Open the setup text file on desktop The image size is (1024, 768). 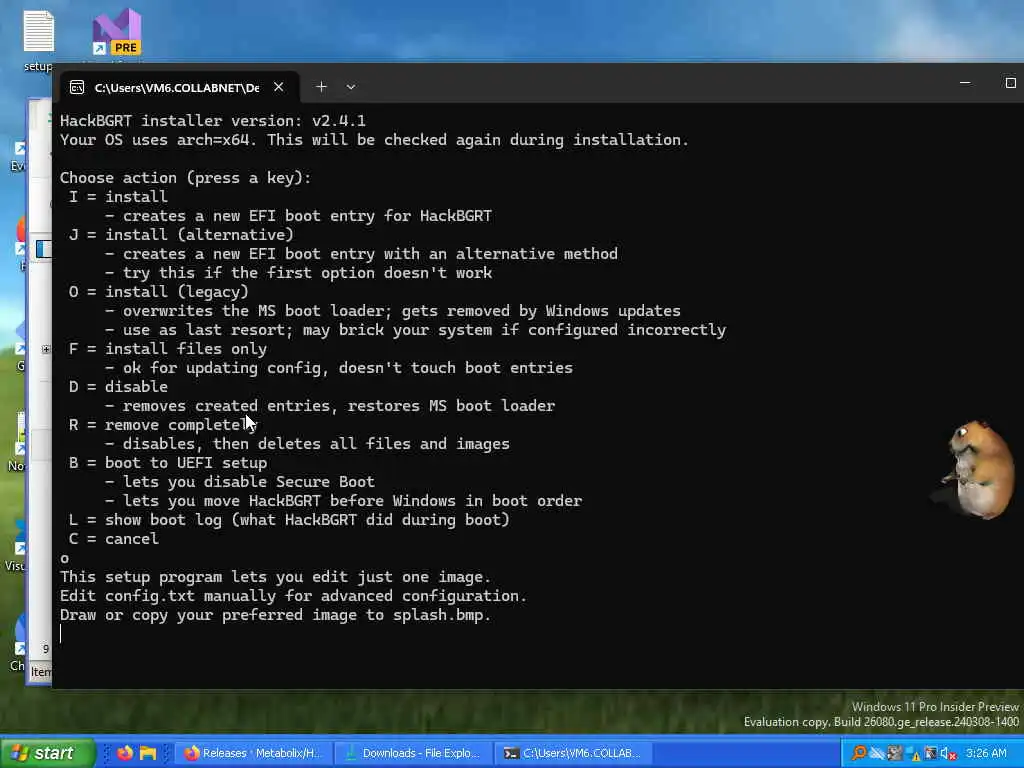(39, 39)
